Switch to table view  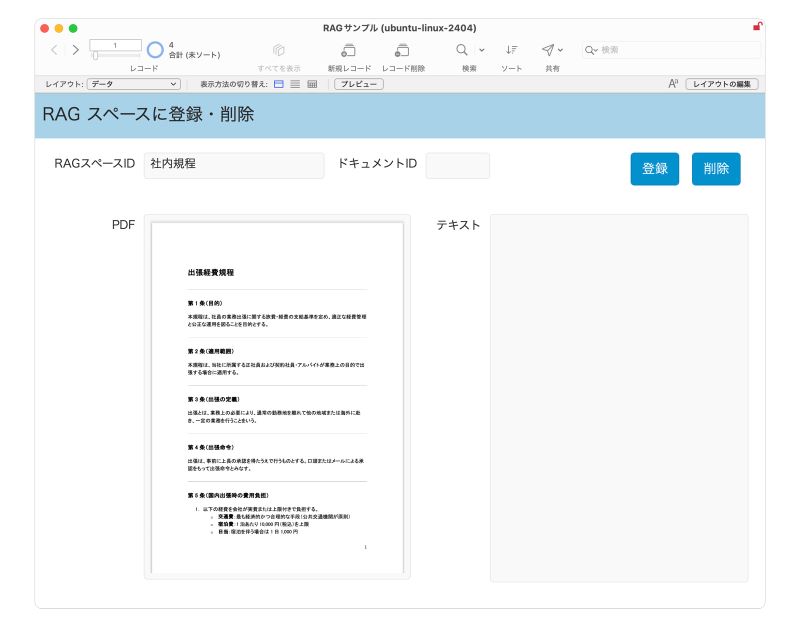[x=312, y=84]
